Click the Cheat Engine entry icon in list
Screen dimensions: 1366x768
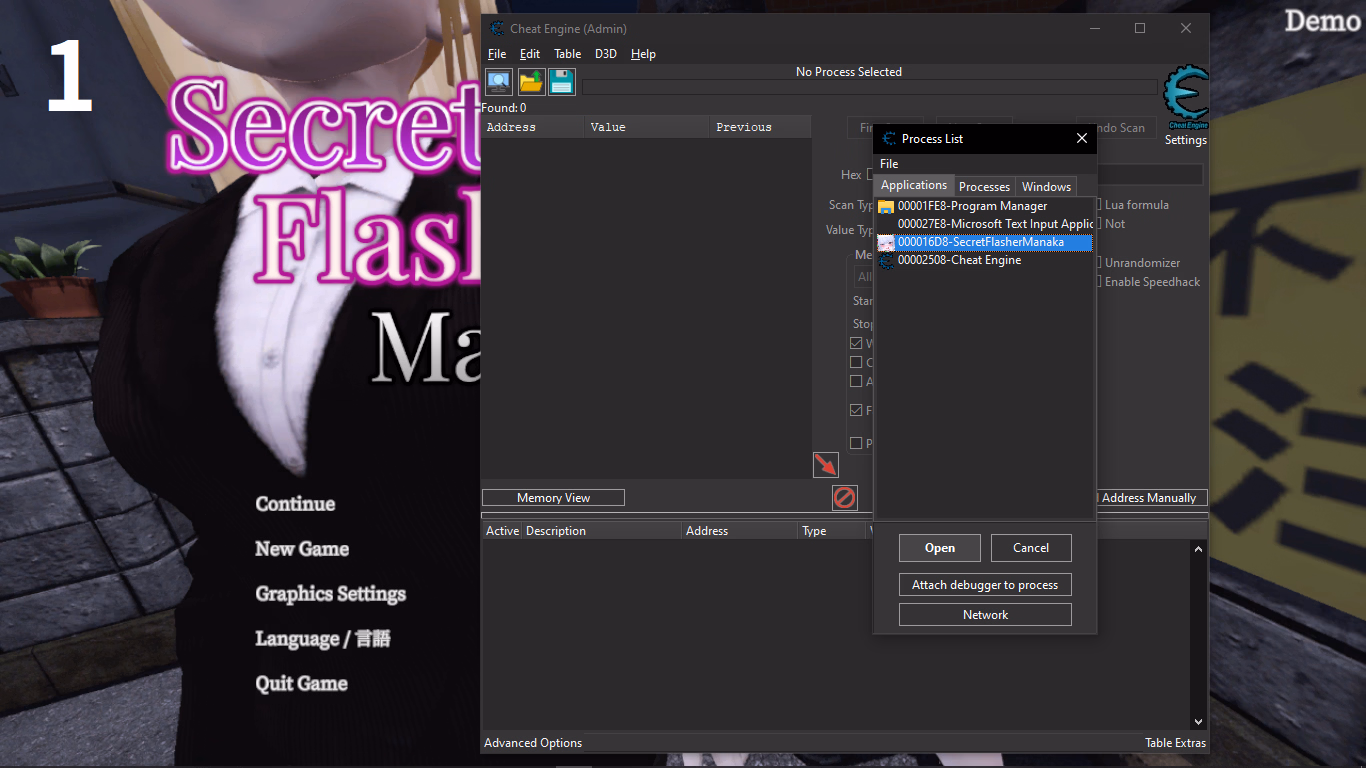pos(886,260)
